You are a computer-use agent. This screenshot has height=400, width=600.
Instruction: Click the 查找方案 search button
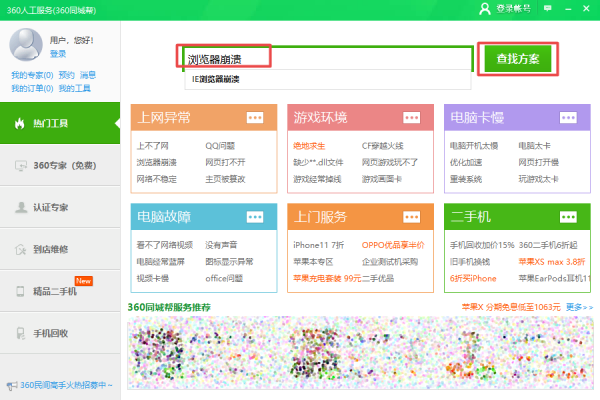[x=518, y=59]
